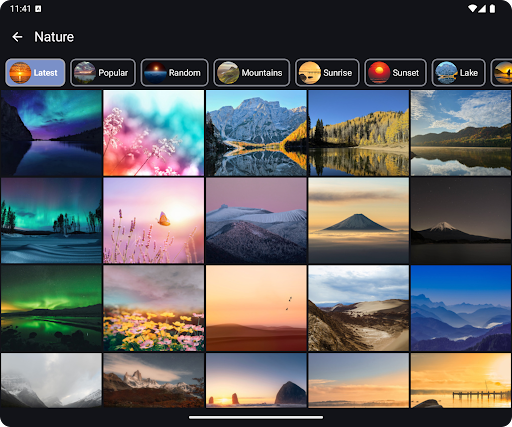Select the yellow and pink flowers wallpaper
This screenshot has height=427, width=512.
[x=154, y=308]
